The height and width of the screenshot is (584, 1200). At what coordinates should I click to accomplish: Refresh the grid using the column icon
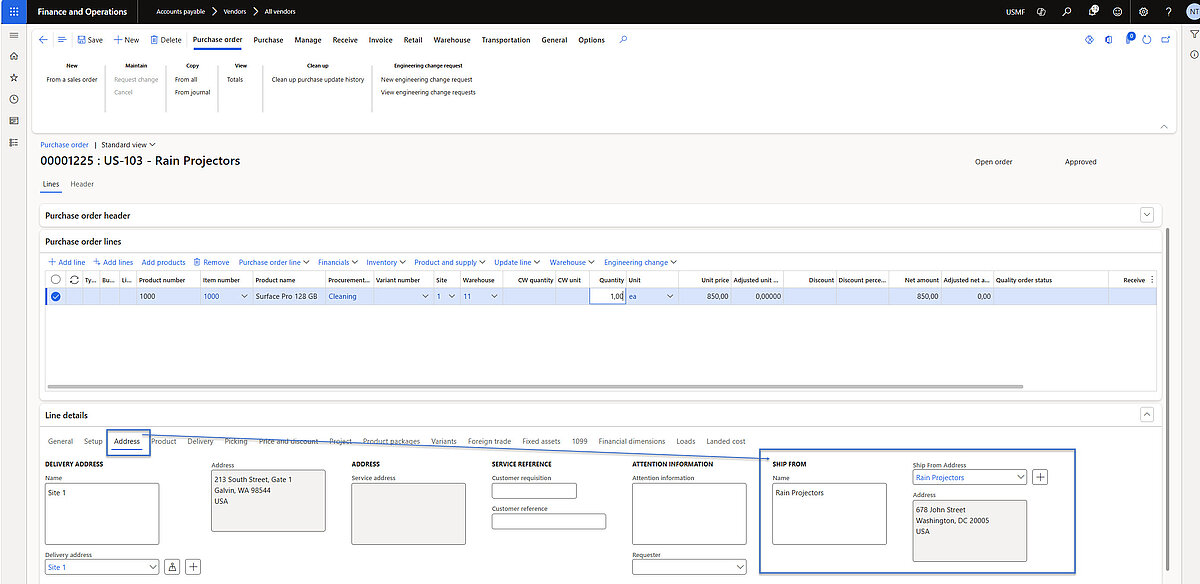tap(74, 280)
